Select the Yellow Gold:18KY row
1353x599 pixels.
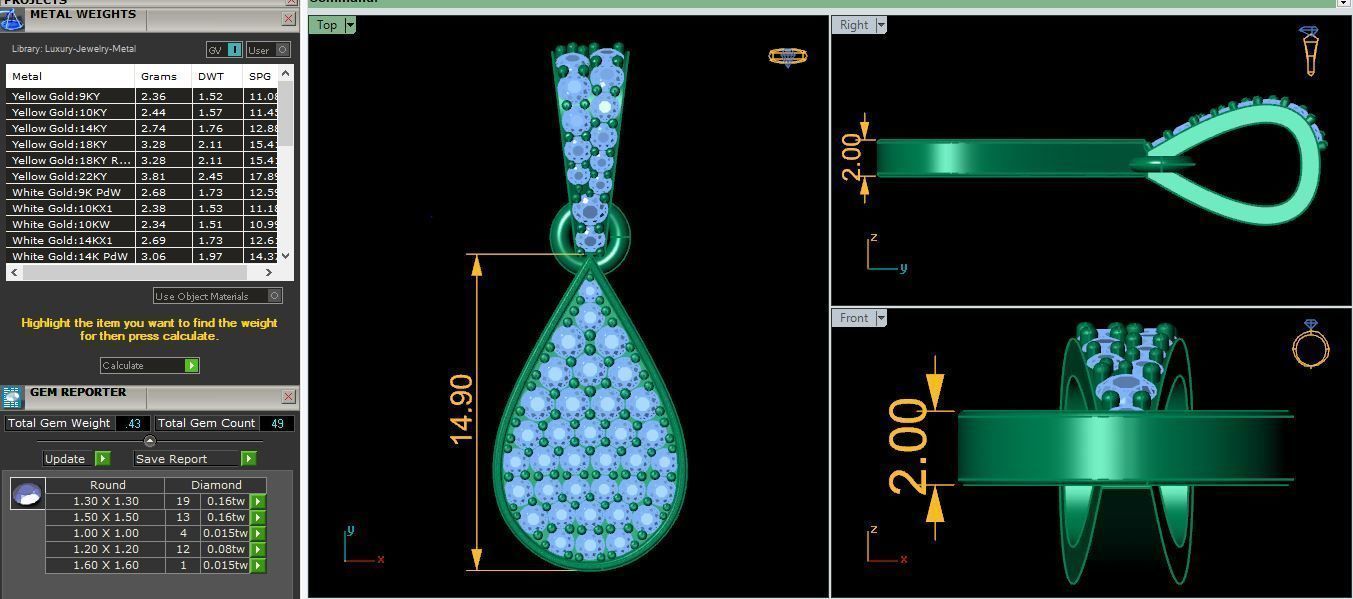(x=142, y=144)
